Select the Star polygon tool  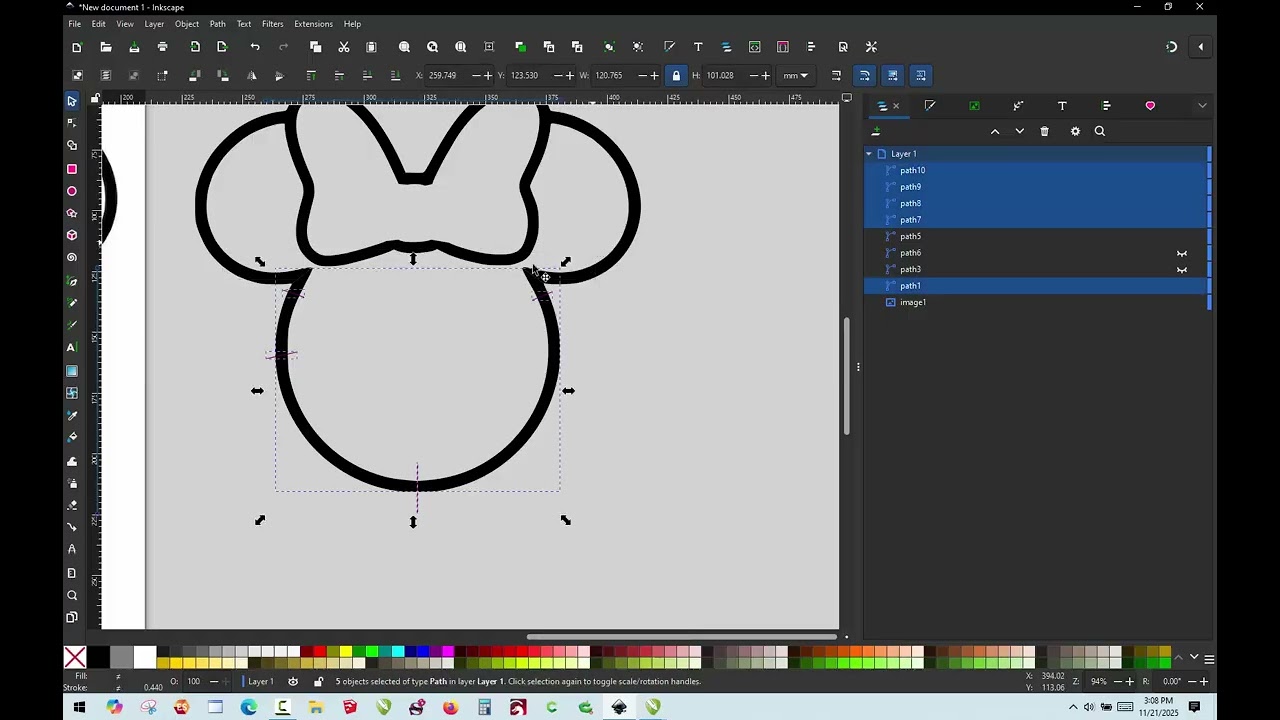click(x=72, y=213)
